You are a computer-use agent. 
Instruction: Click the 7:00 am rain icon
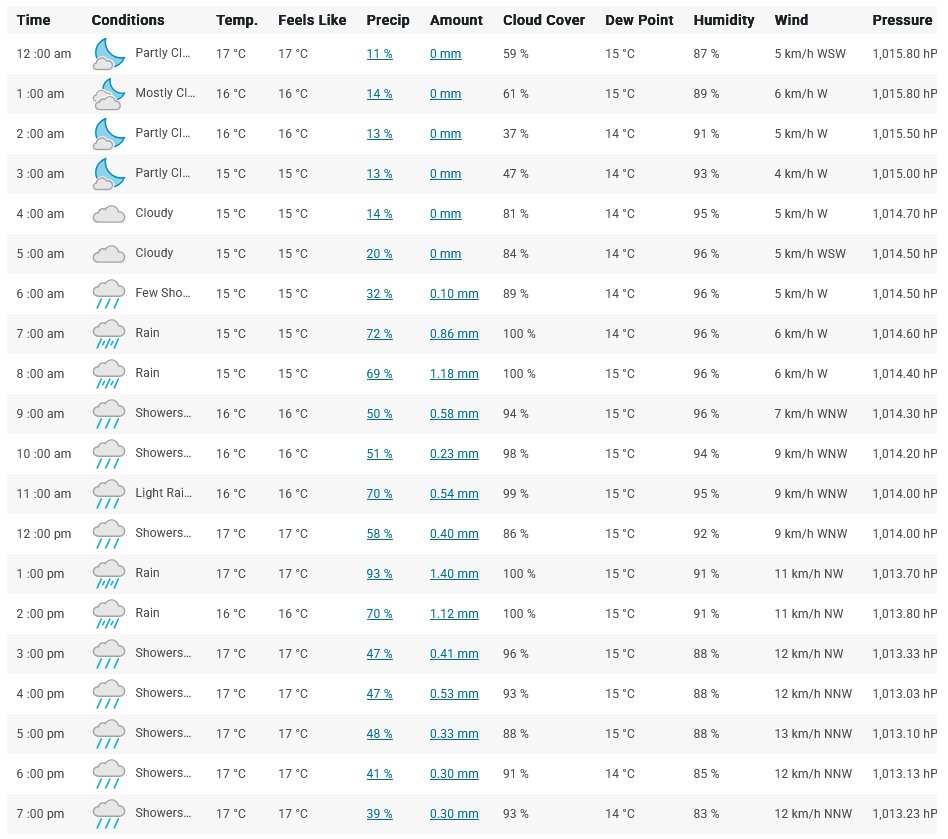click(x=109, y=334)
